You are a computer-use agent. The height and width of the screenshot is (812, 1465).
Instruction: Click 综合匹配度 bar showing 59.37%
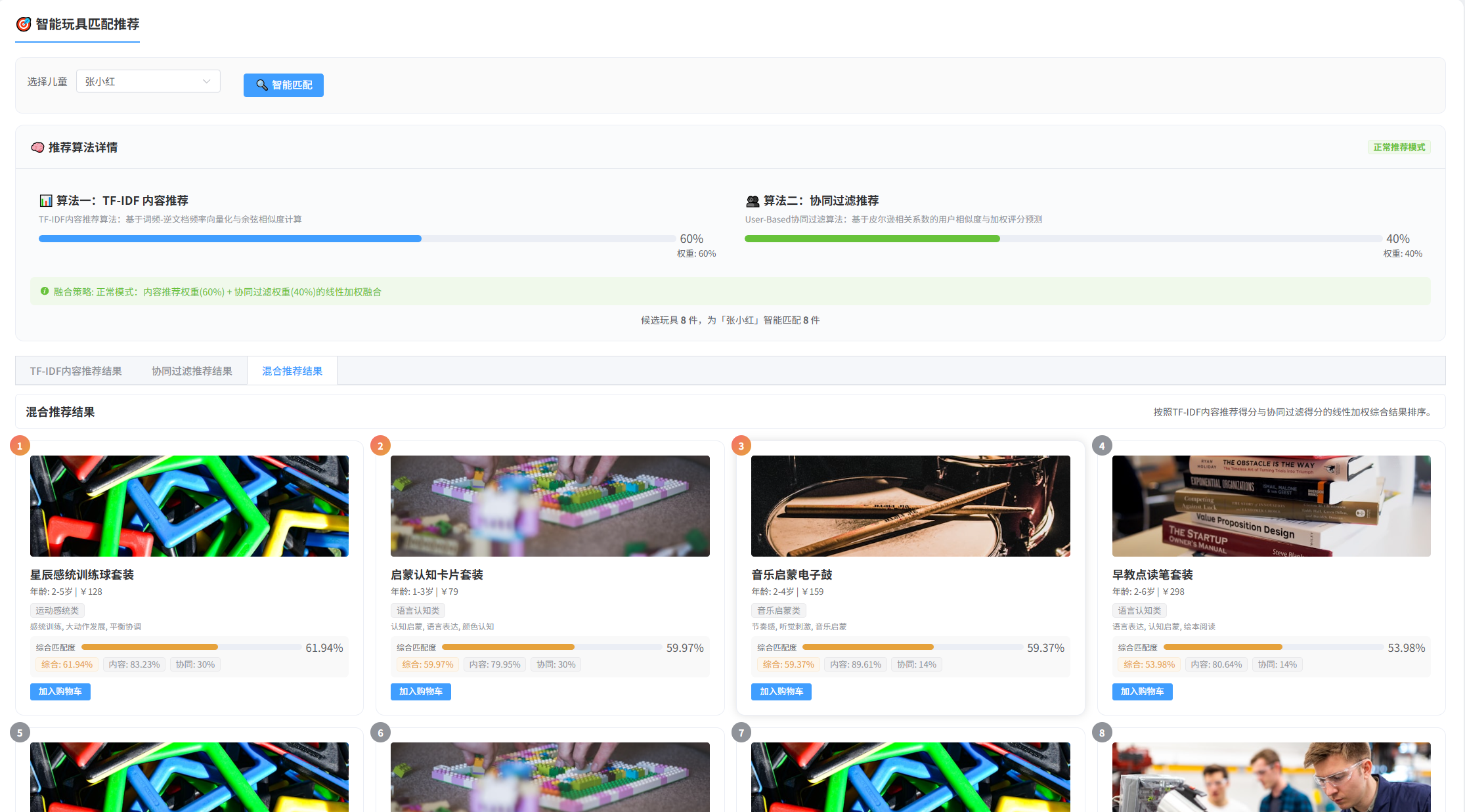pos(913,647)
